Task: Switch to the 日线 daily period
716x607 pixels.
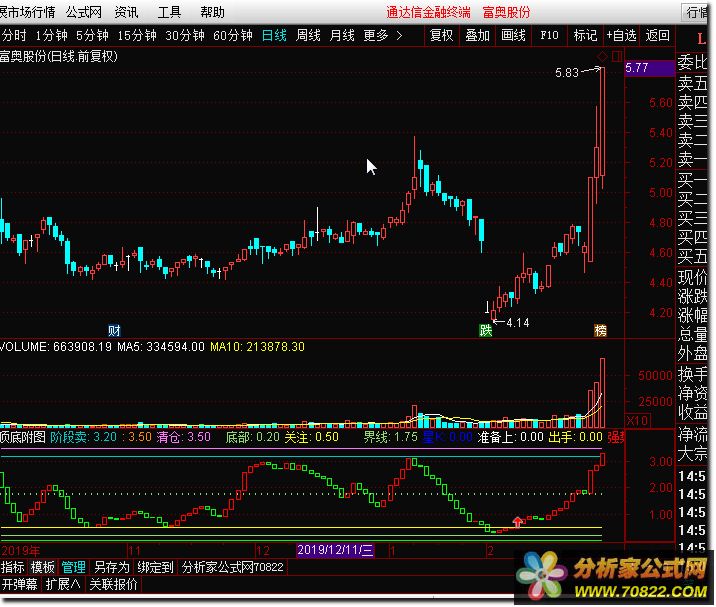Action: pos(274,35)
